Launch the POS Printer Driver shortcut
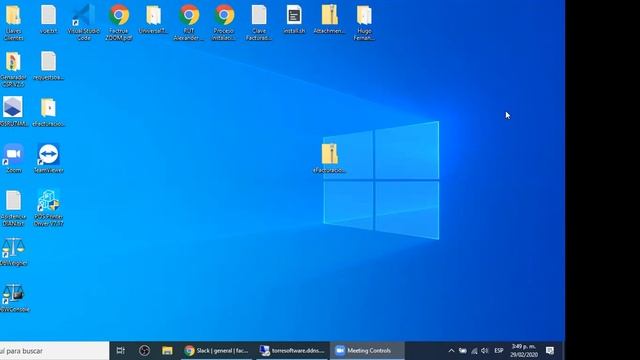Screen dimensions: 640x360 (48, 207)
